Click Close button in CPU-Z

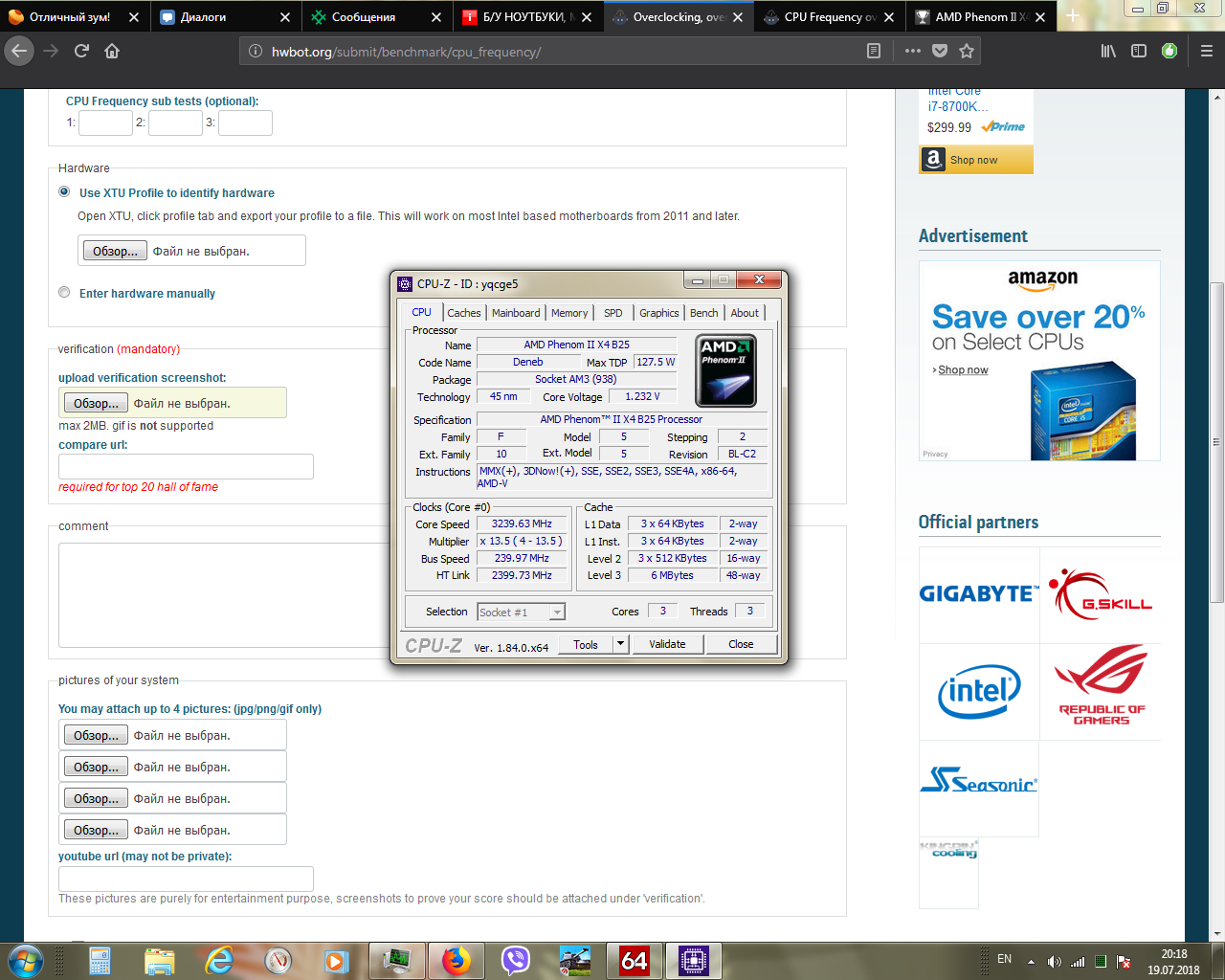point(741,644)
